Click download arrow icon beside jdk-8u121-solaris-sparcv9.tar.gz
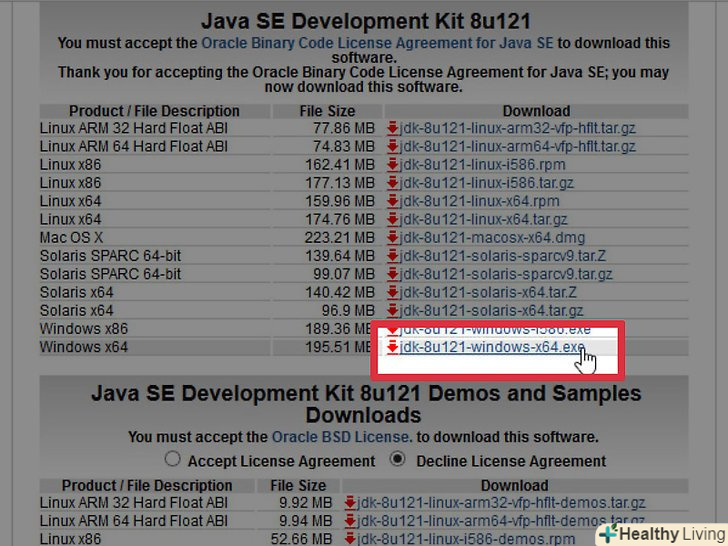Image resolution: width=728 pixels, height=546 pixels. (x=393, y=274)
